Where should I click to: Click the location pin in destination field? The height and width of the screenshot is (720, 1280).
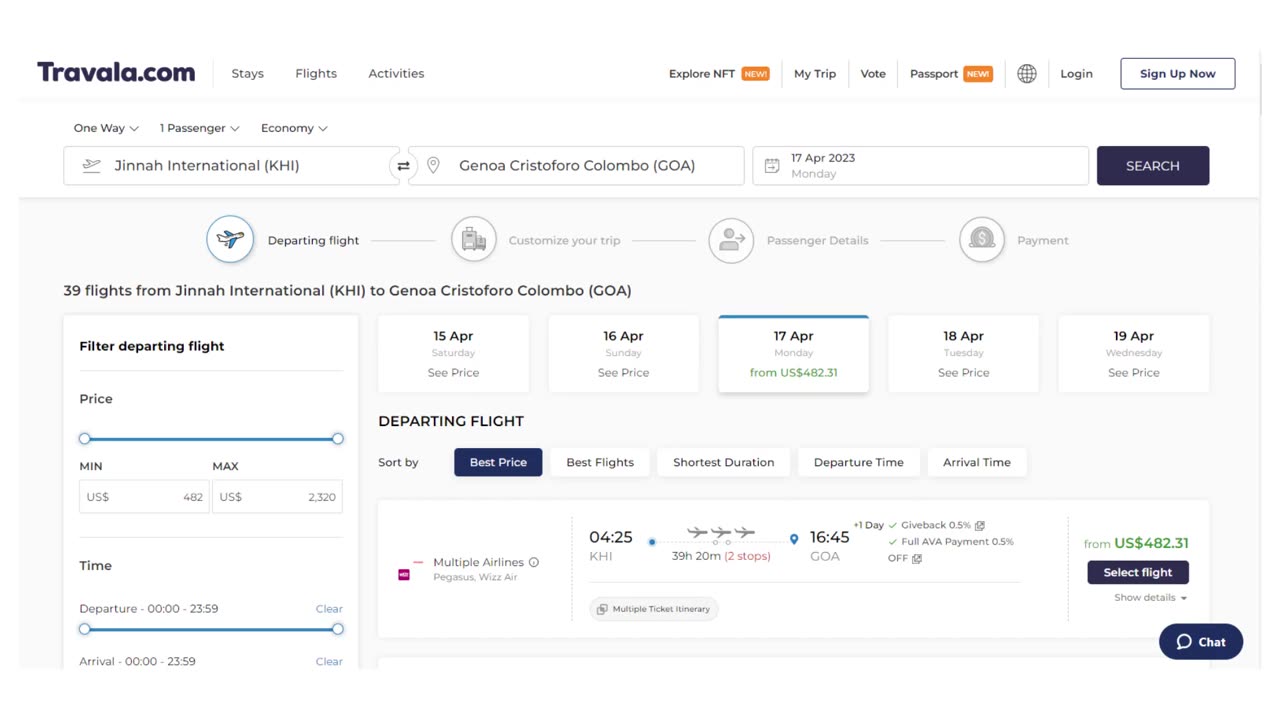click(x=433, y=166)
